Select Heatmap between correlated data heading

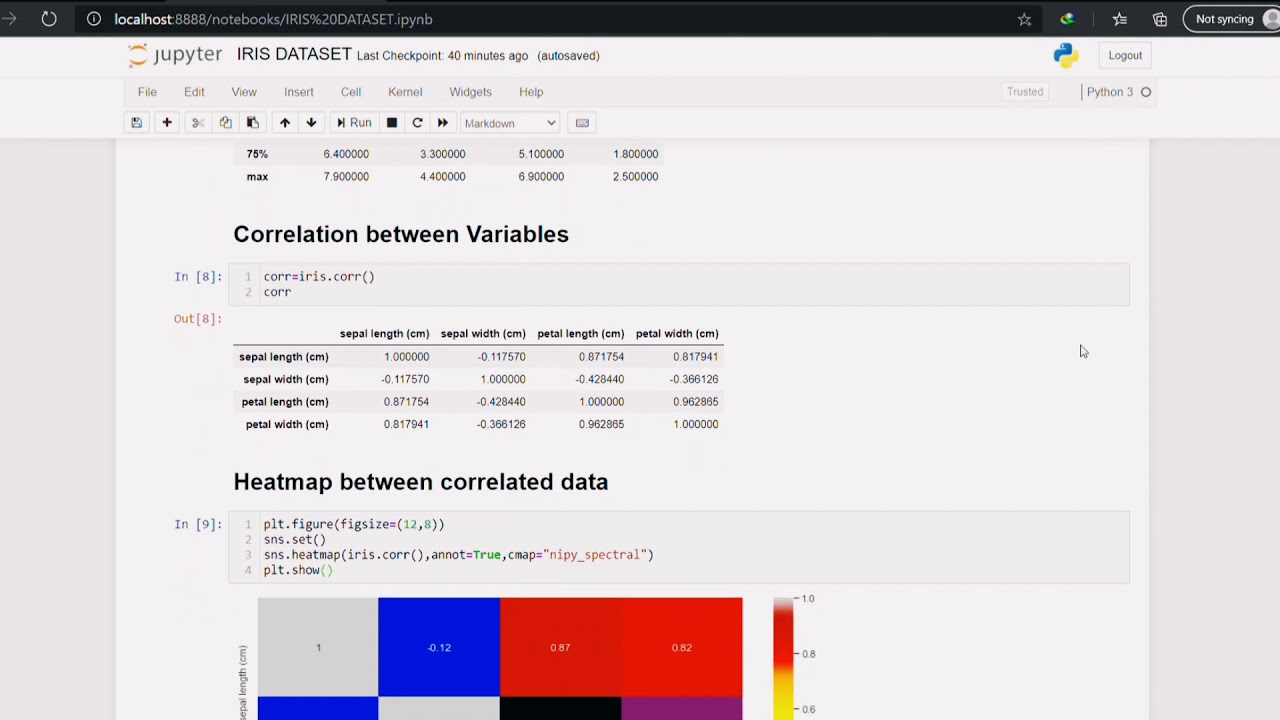(421, 482)
